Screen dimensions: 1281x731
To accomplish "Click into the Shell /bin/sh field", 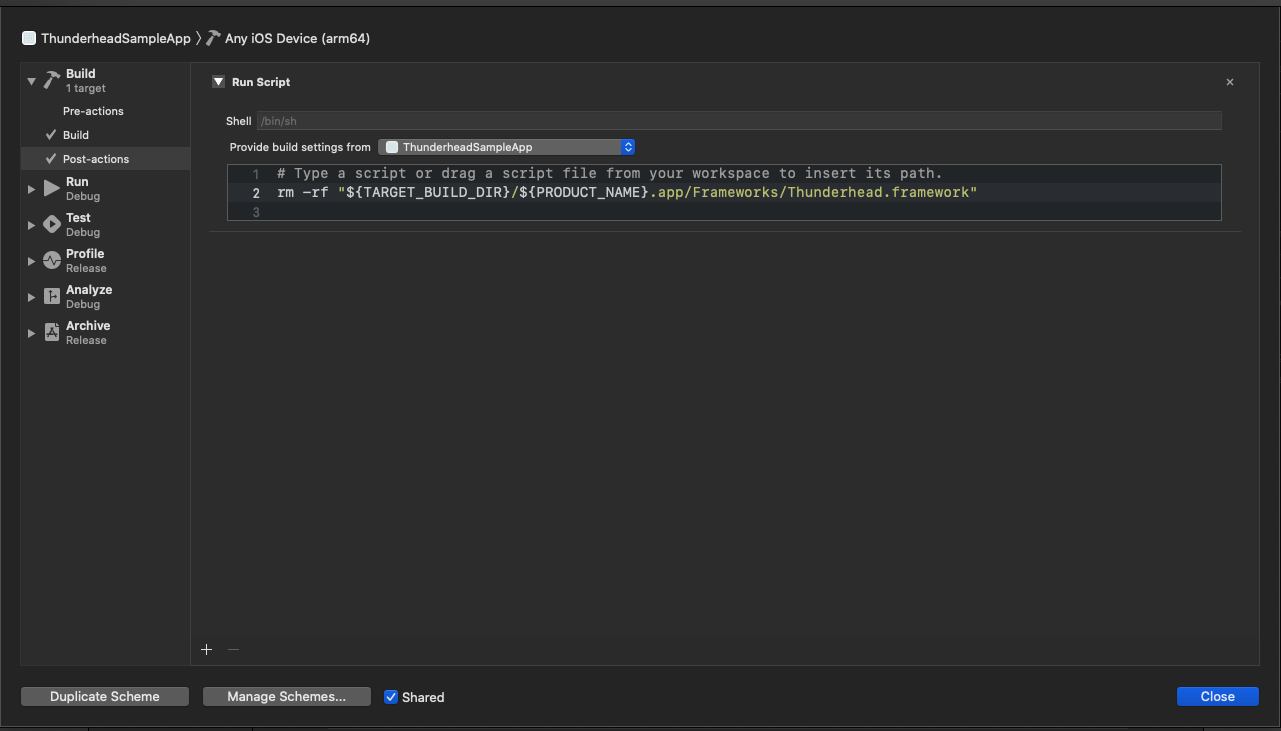I will pyautogui.click(x=739, y=121).
